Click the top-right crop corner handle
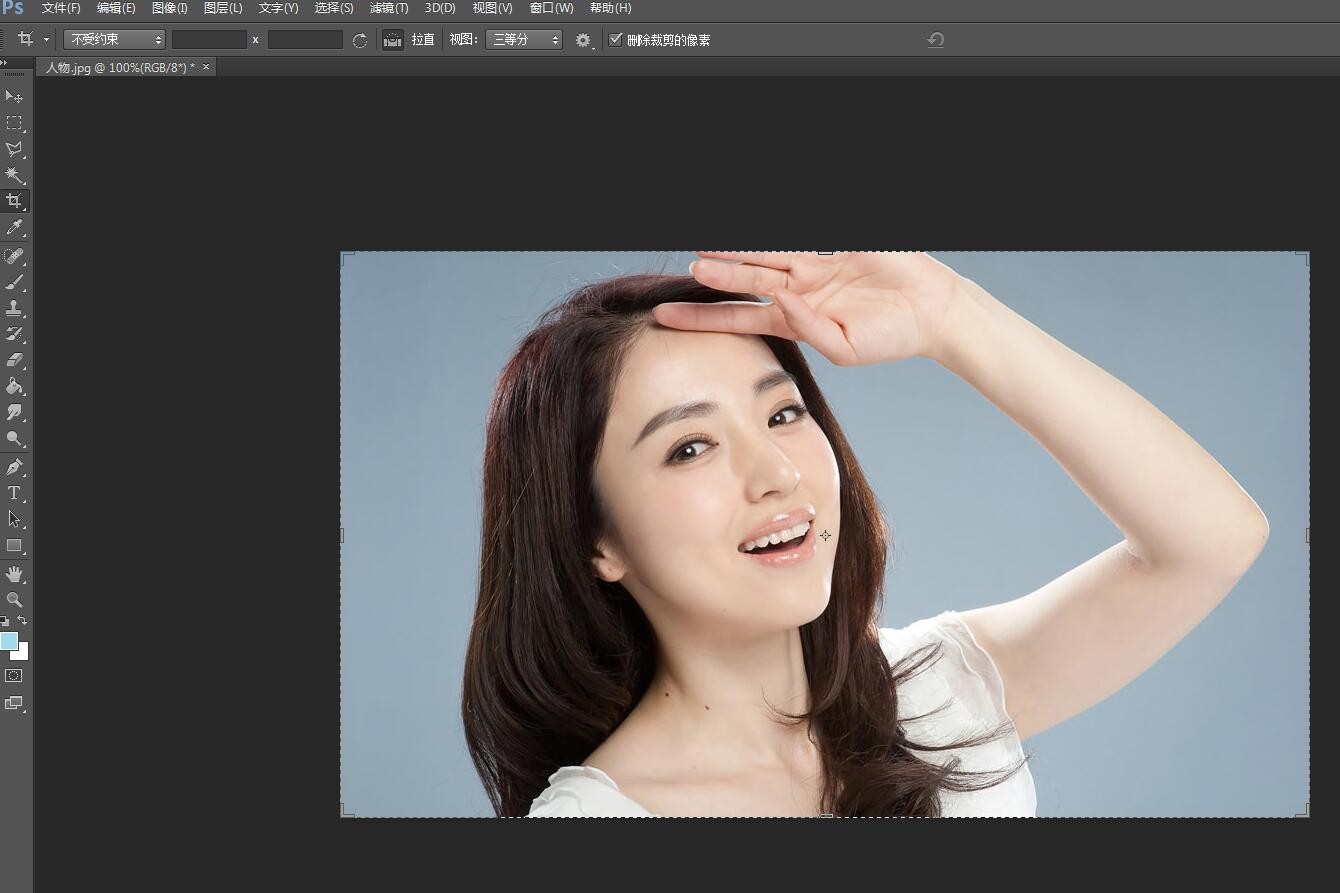 (x=1303, y=257)
